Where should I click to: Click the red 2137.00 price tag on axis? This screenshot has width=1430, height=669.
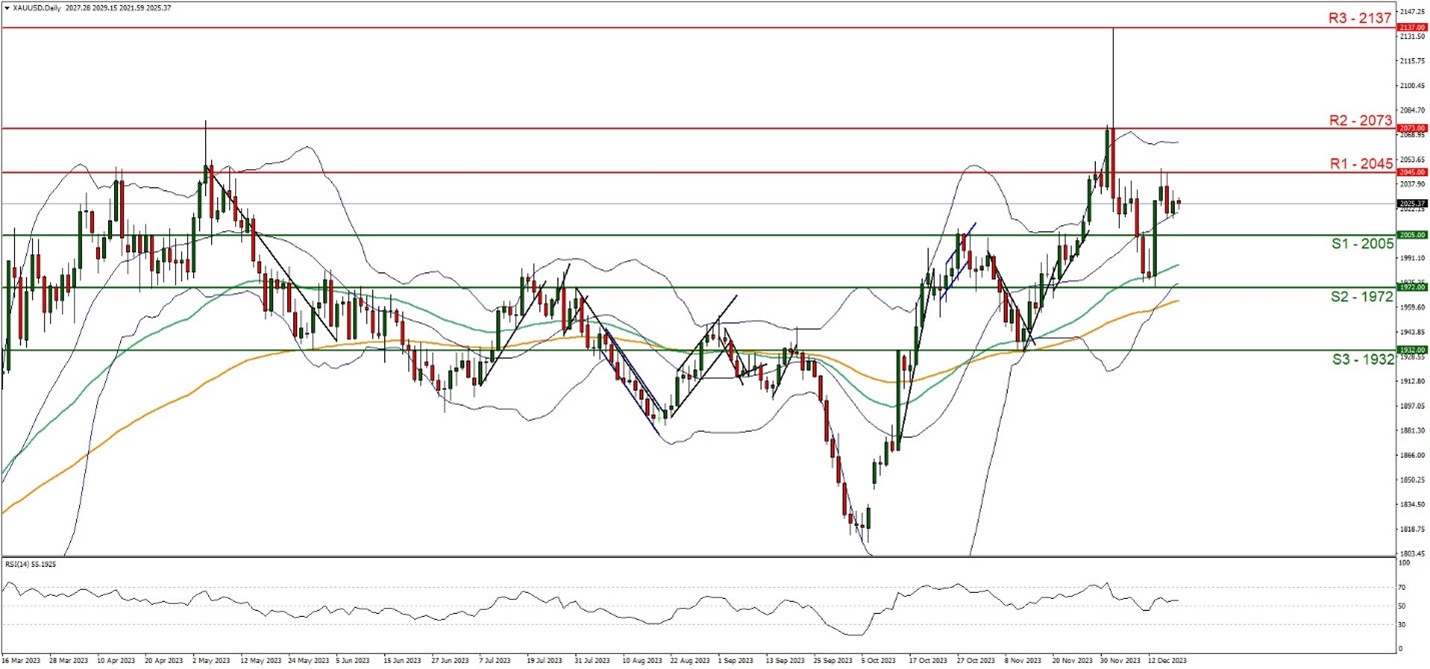[x=1411, y=28]
